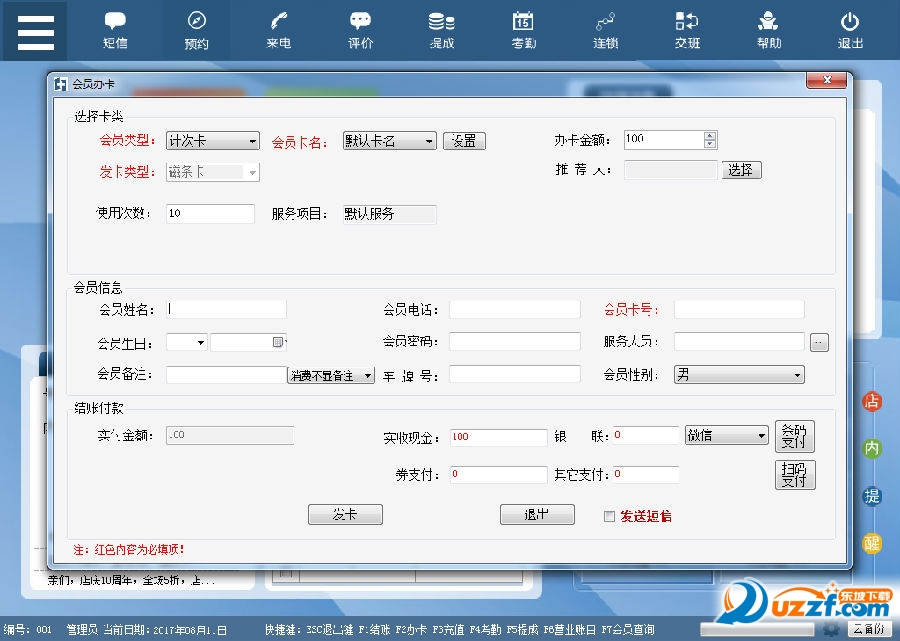Expand the 会员卡名 dropdown
This screenshot has height=641, width=900.
click(429, 142)
